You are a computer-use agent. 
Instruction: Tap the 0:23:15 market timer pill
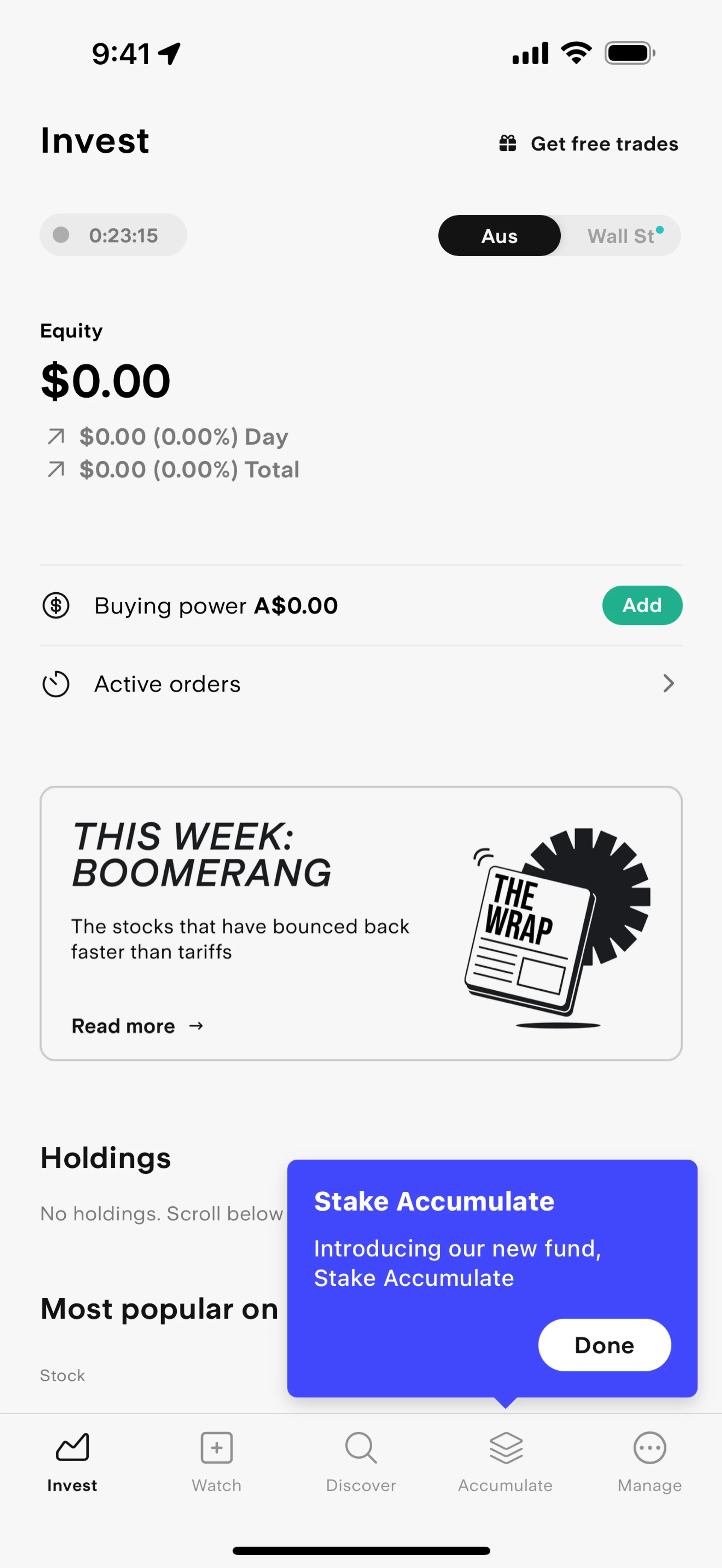(113, 236)
